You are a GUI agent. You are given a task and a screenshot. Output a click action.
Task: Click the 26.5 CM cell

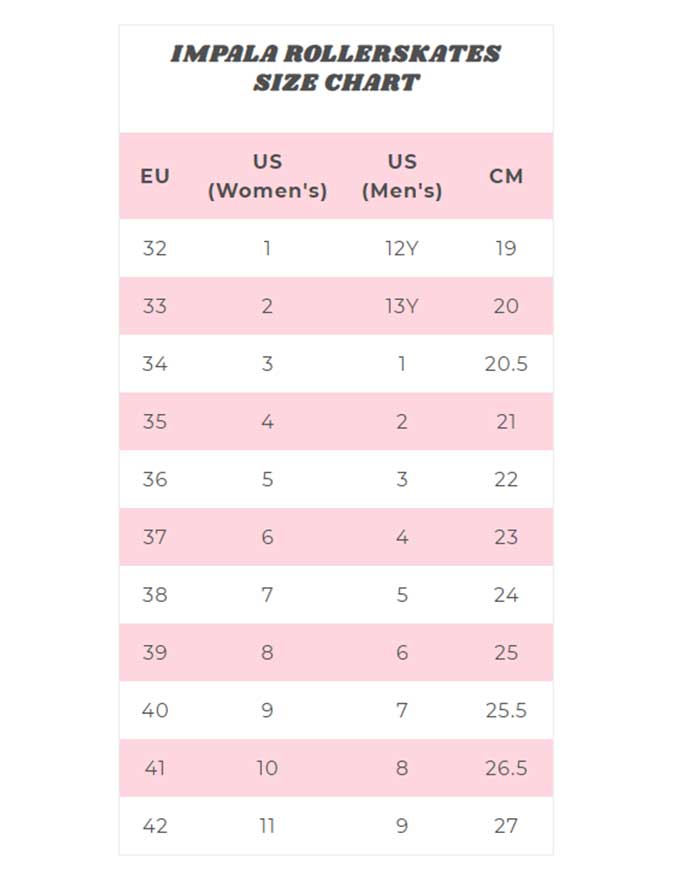coord(506,768)
